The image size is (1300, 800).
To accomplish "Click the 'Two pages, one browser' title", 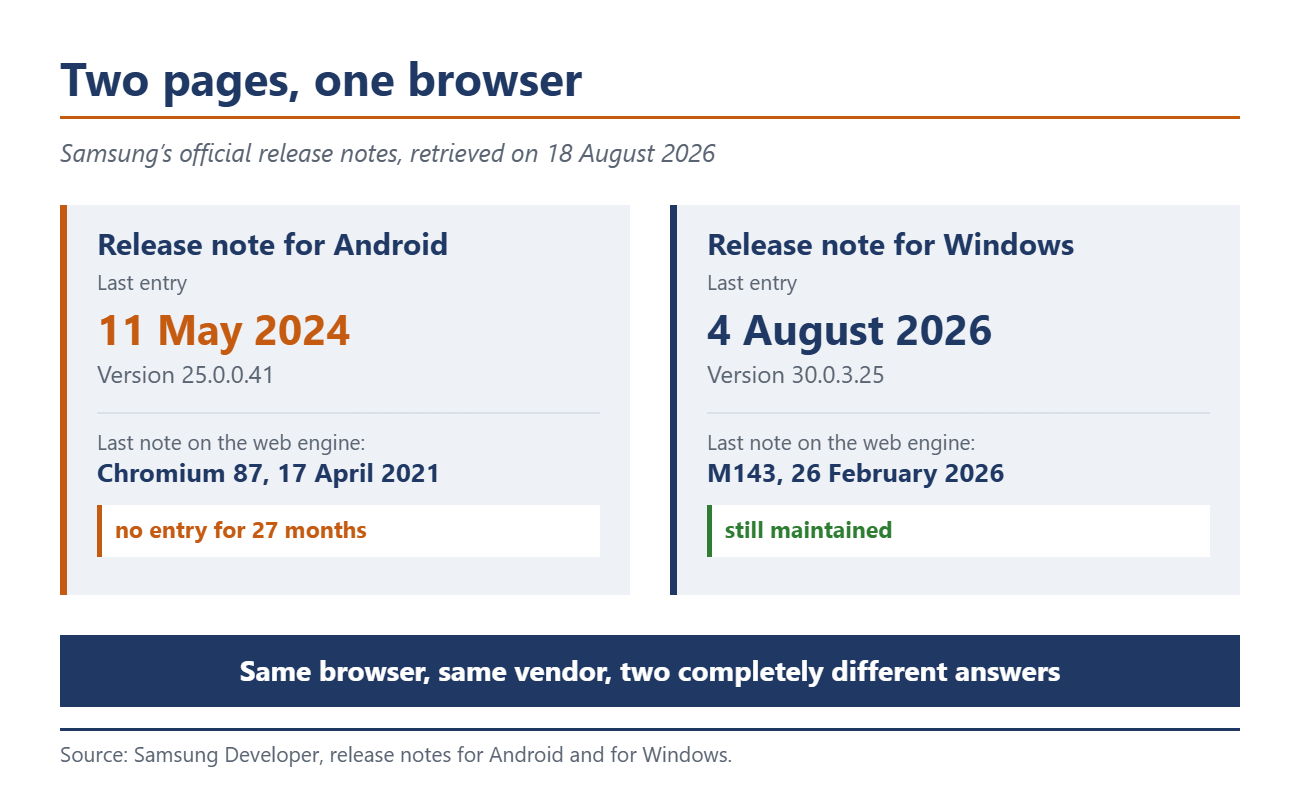I will pyautogui.click(x=321, y=80).
